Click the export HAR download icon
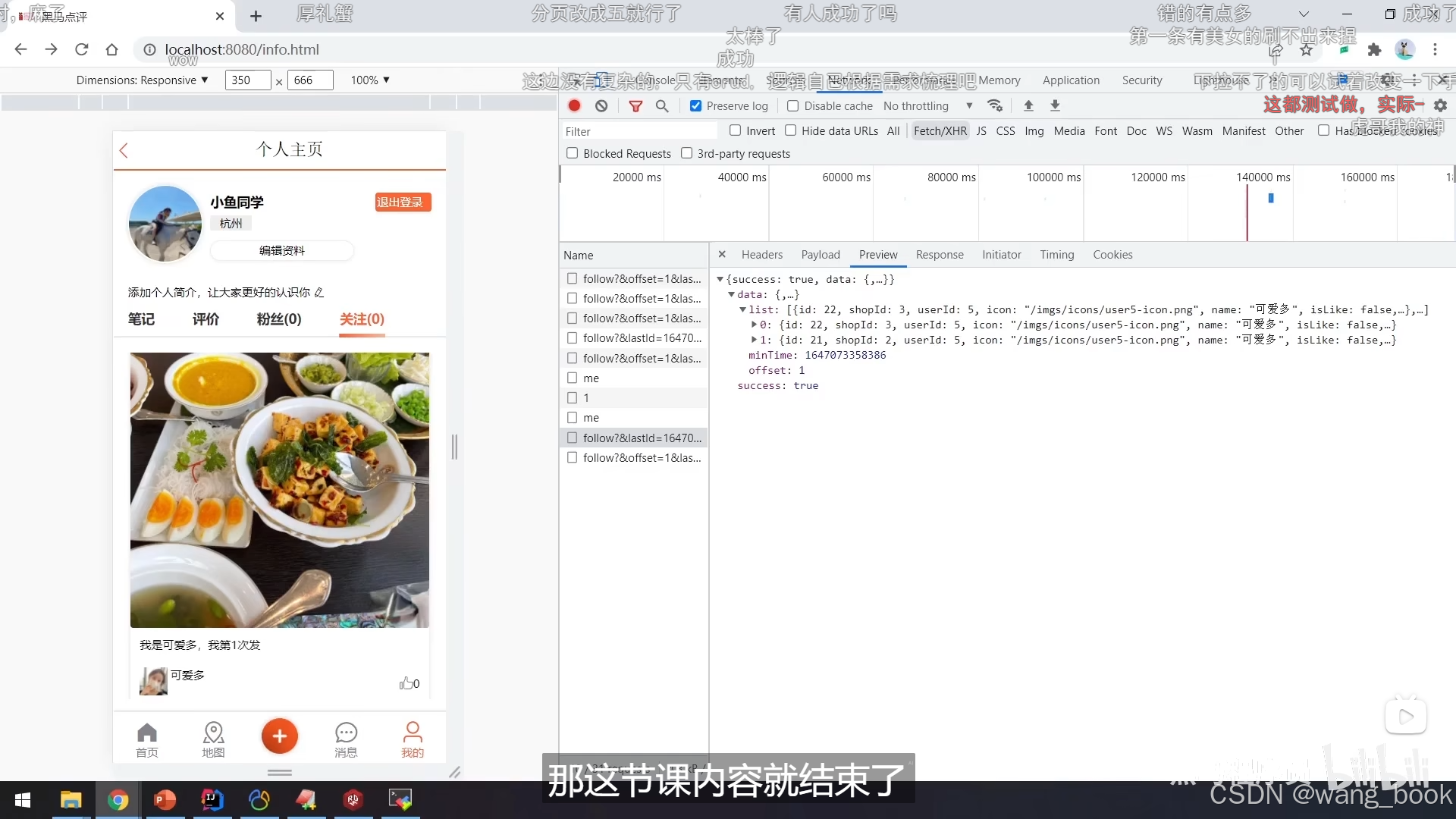1456x819 pixels. 1055,105
